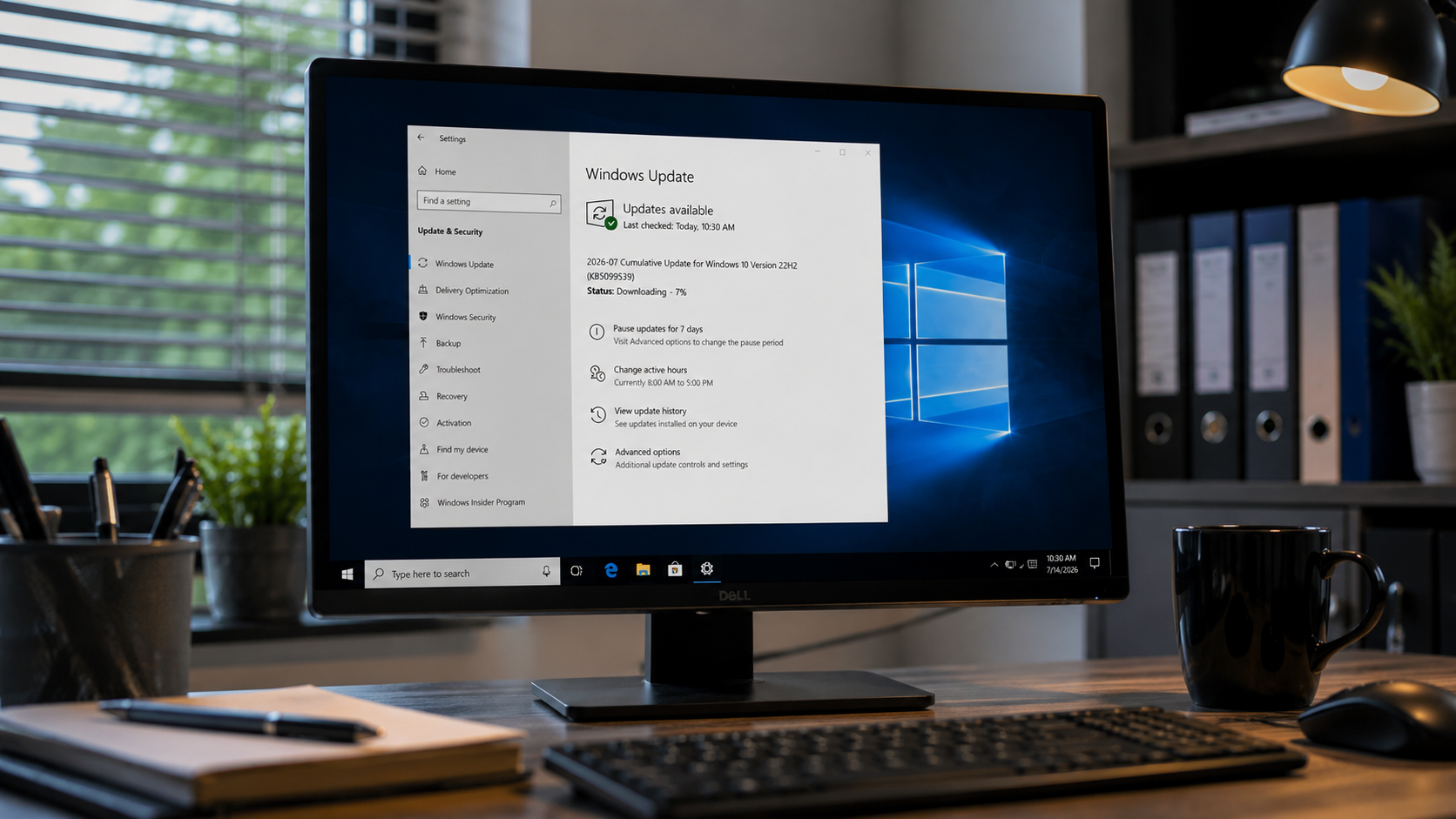Click Change active hours
Image resolution: width=1456 pixels, height=819 pixels.
tap(650, 370)
